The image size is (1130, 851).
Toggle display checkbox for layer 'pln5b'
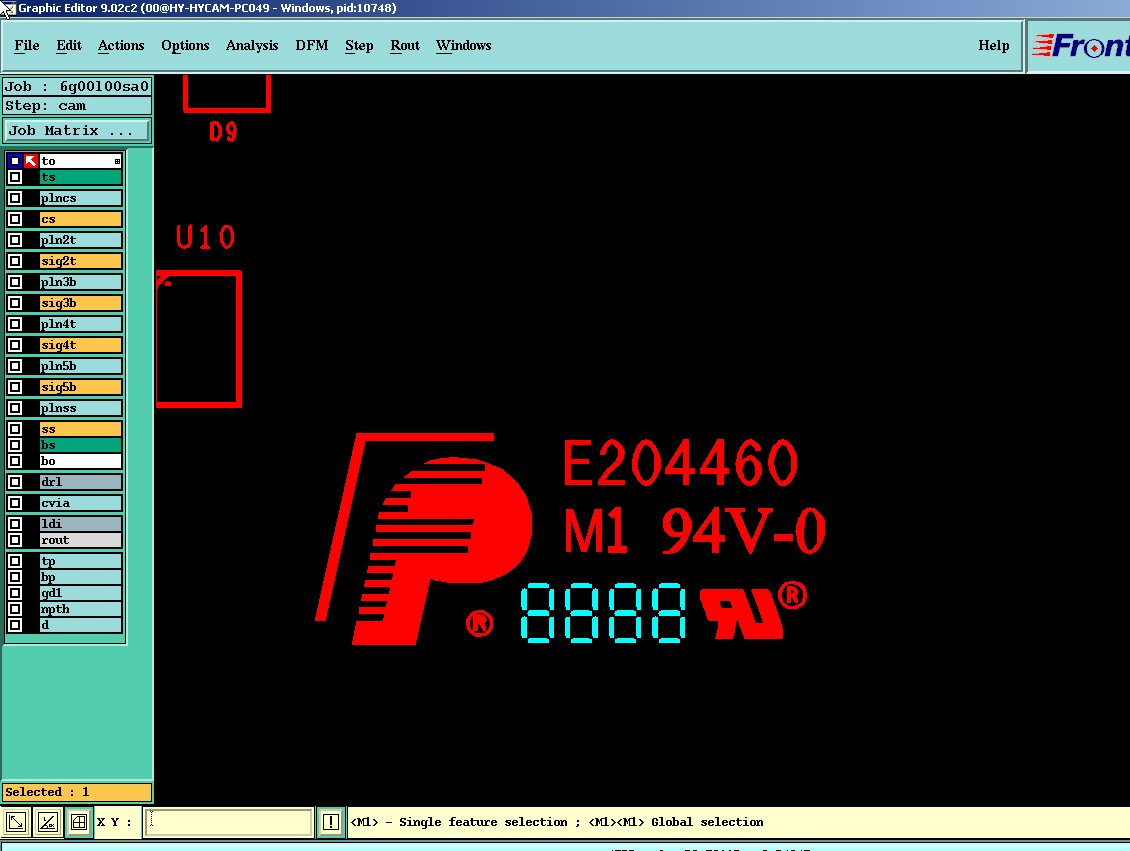[x=14, y=365]
